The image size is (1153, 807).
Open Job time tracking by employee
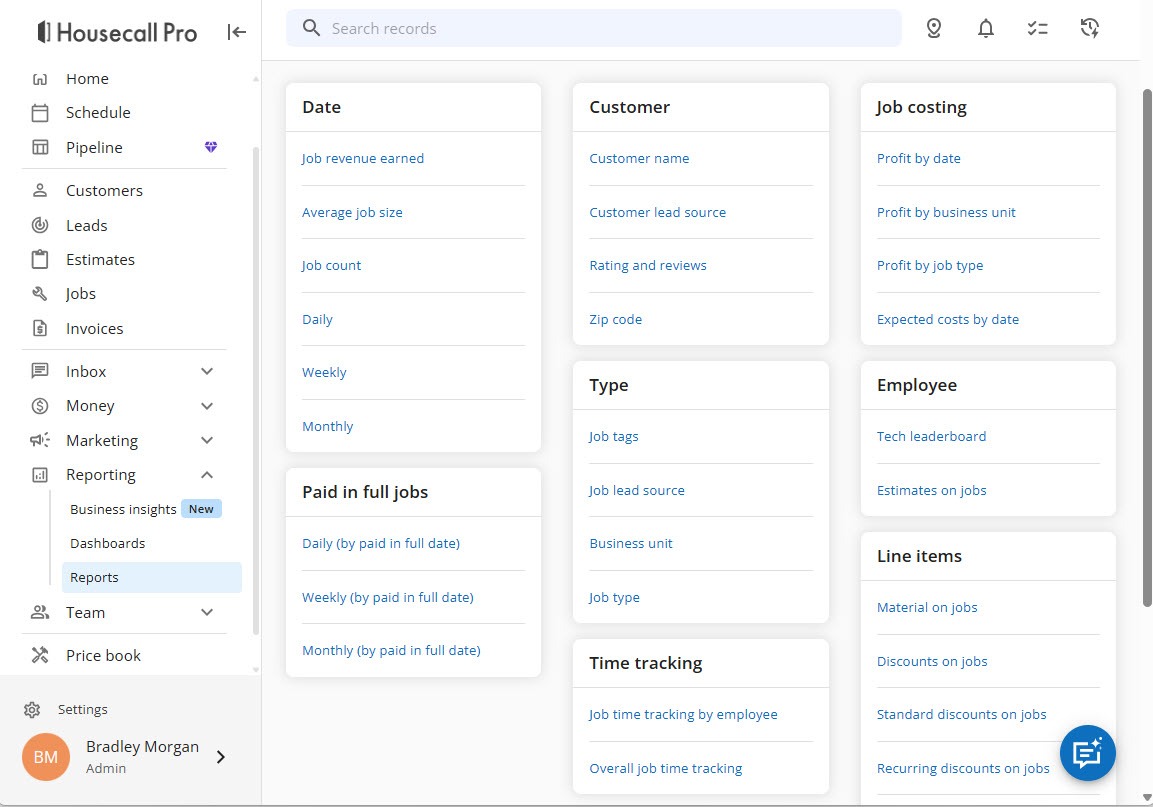coord(683,714)
